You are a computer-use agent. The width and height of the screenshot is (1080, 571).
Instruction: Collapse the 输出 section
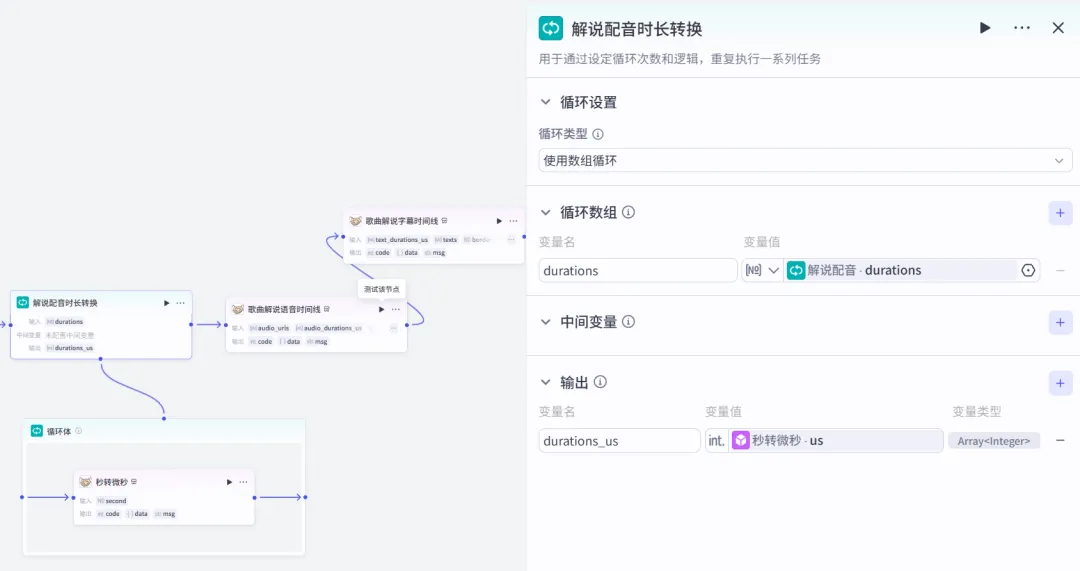point(546,382)
